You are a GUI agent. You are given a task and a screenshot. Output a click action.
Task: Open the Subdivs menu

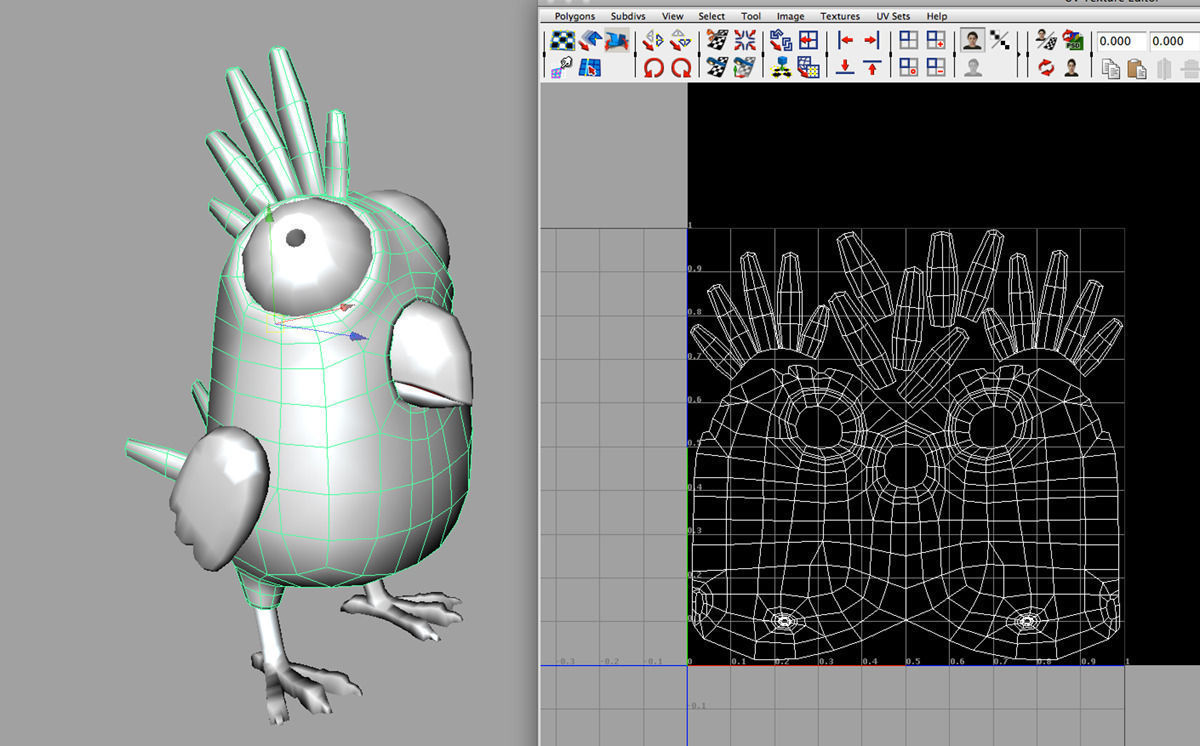click(x=628, y=17)
